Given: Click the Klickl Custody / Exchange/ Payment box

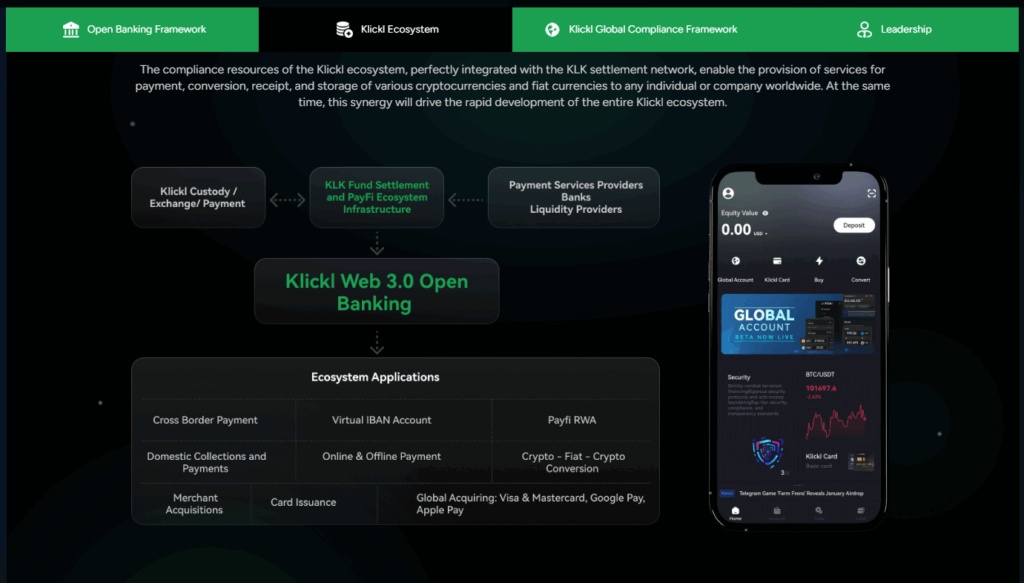Looking at the screenshot, I should point(199,197).
